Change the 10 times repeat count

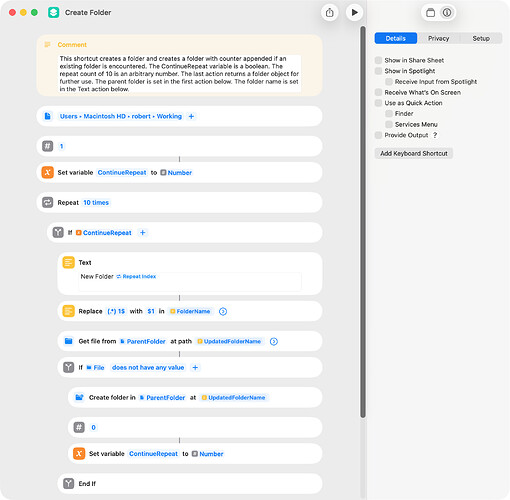pos(96,203)
